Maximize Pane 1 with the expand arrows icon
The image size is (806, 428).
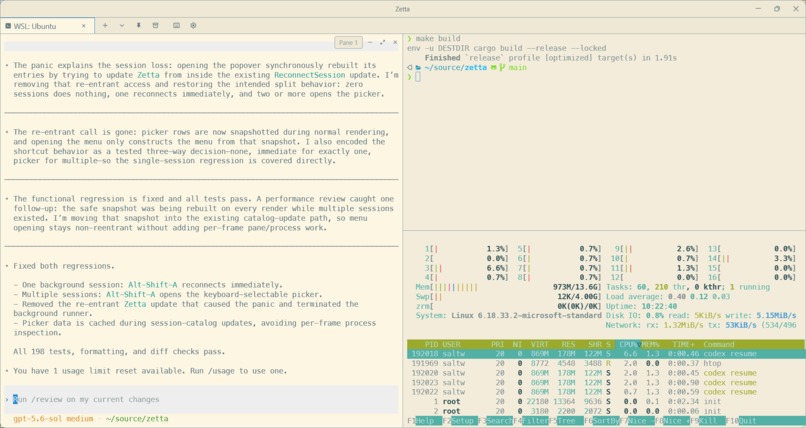pyautogui.click(x=382, y=43)
